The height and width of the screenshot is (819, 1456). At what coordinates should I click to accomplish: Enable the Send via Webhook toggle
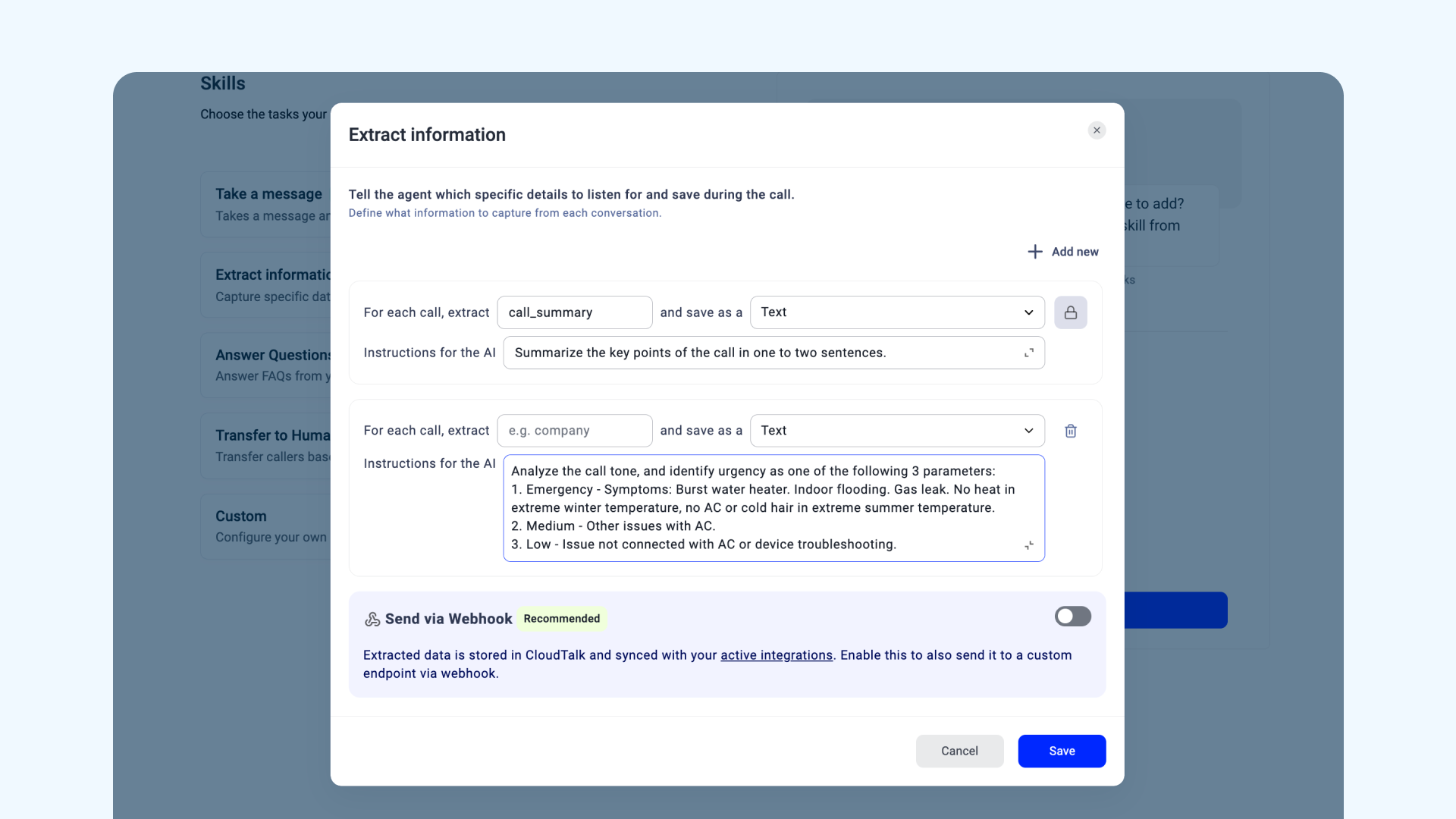1072,617
